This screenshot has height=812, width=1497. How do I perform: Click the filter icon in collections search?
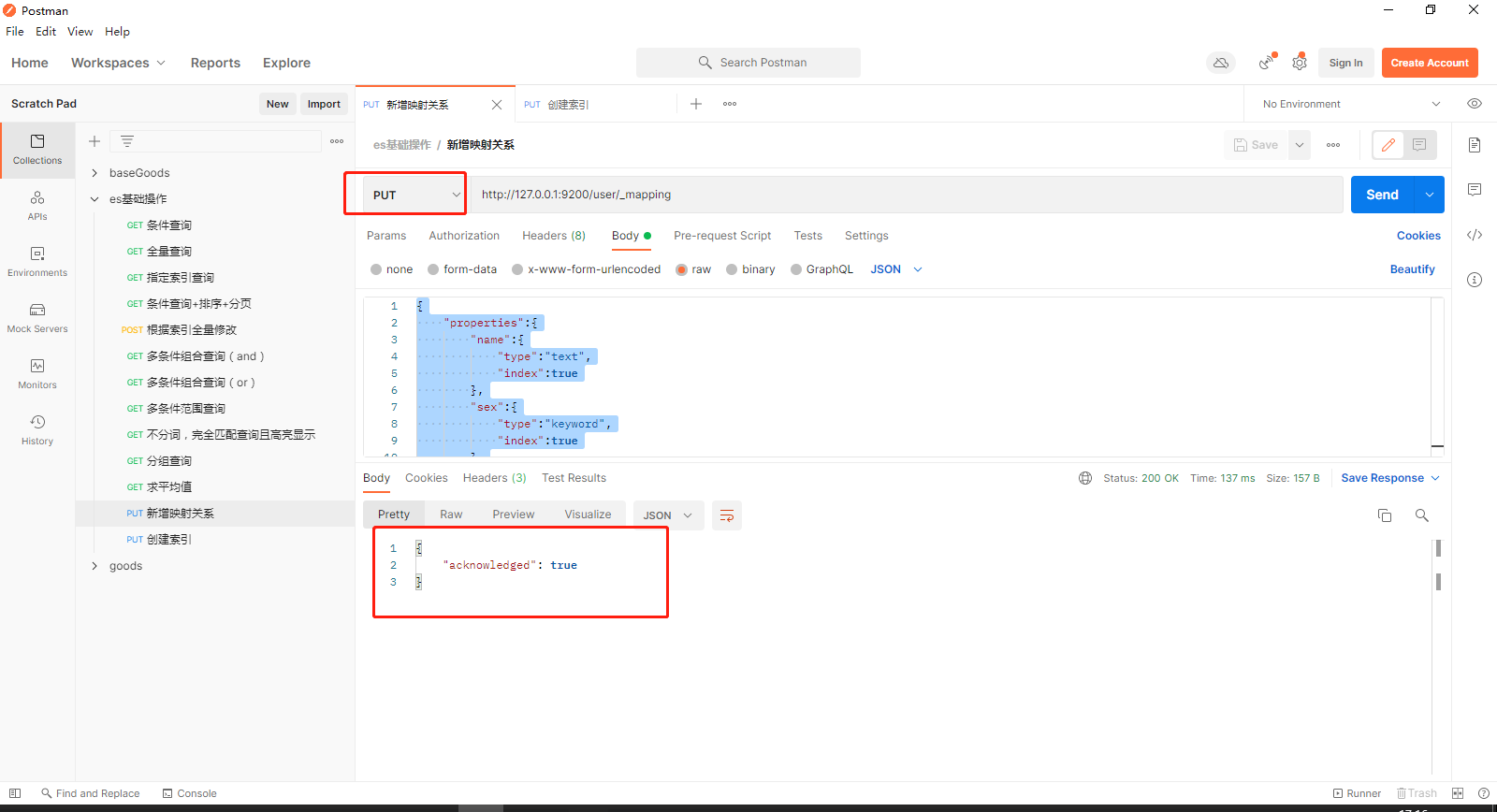[x=127, y=141]
